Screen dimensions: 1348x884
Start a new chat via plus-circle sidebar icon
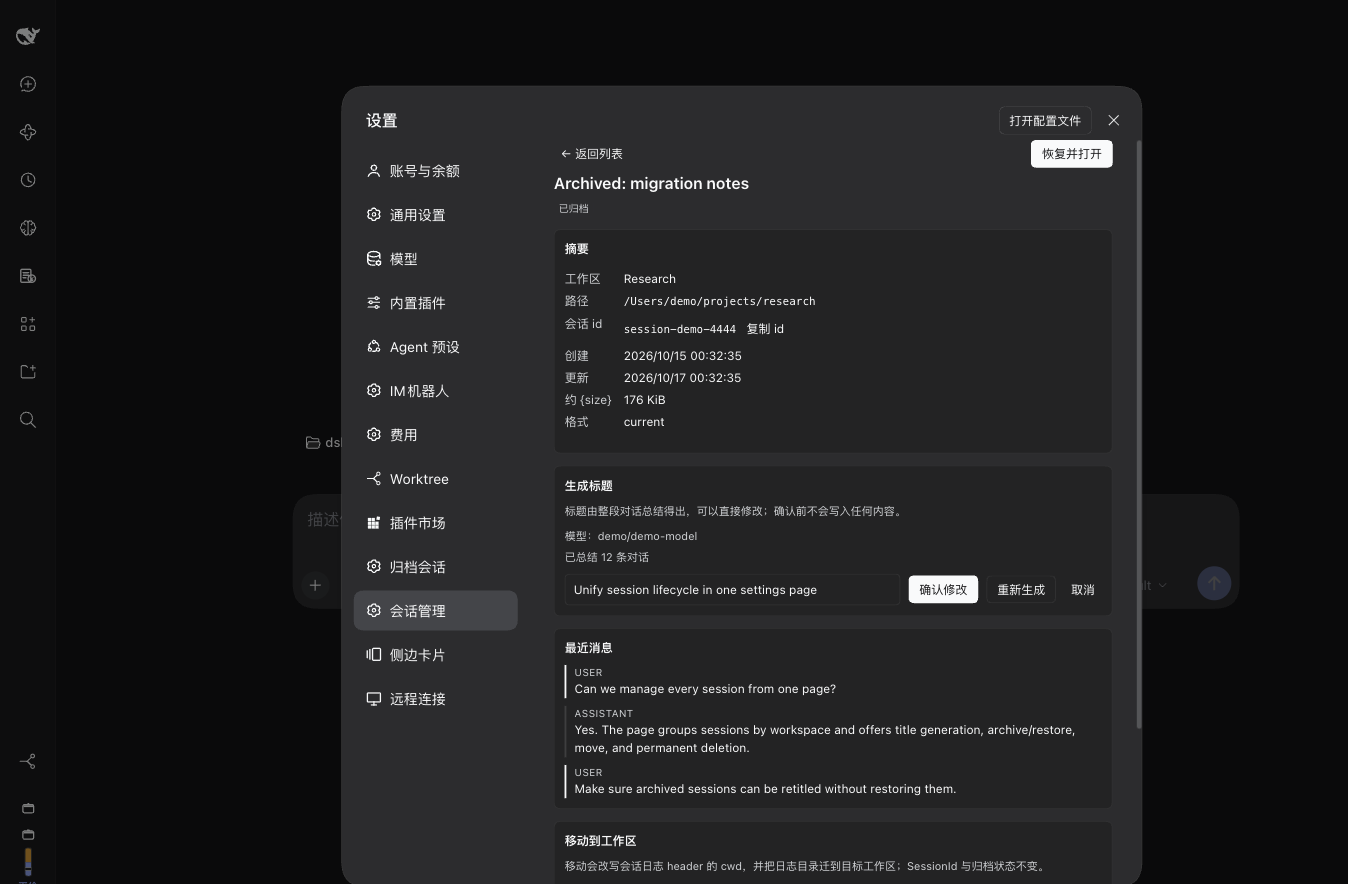click(x=28, y=84)
